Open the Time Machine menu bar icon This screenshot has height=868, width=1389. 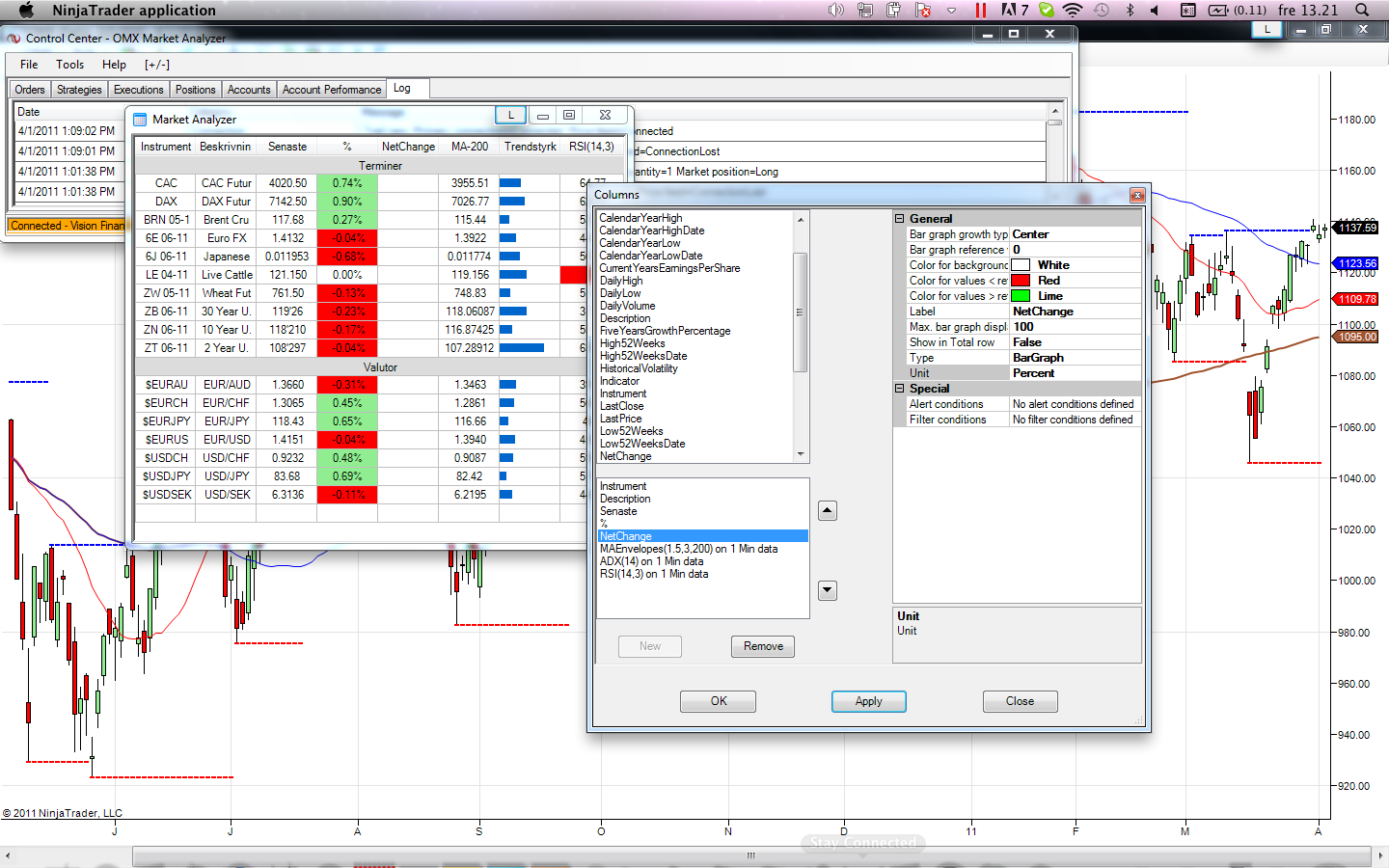coord(1102,10)
